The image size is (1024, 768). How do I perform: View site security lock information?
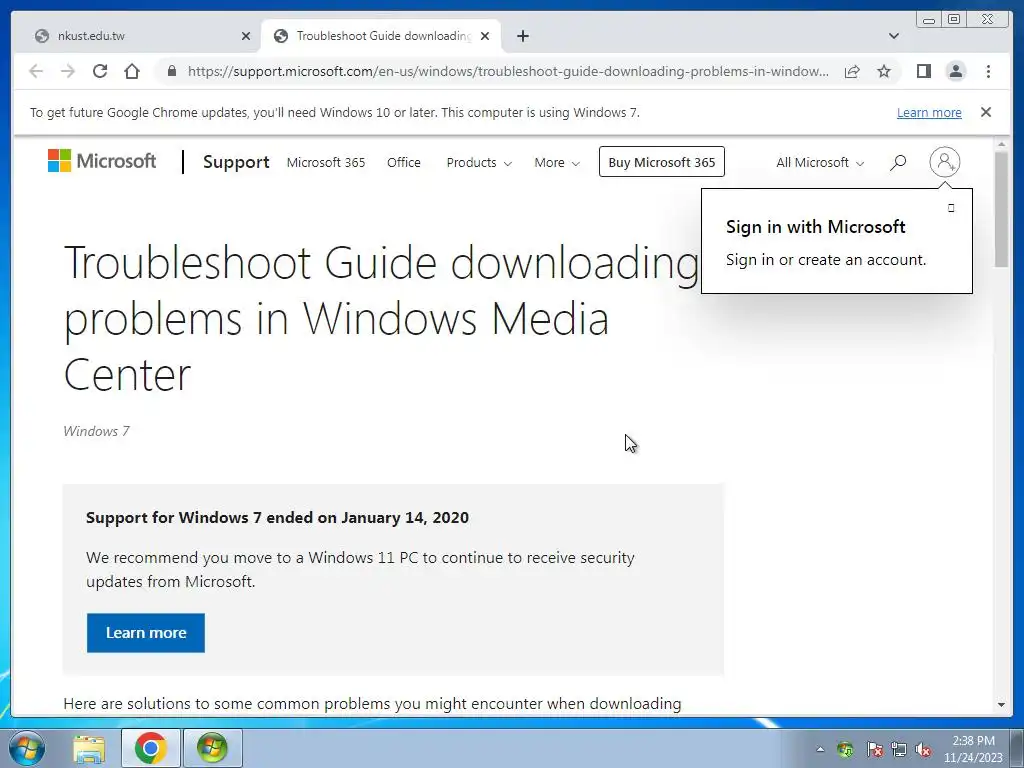point(172,71)
